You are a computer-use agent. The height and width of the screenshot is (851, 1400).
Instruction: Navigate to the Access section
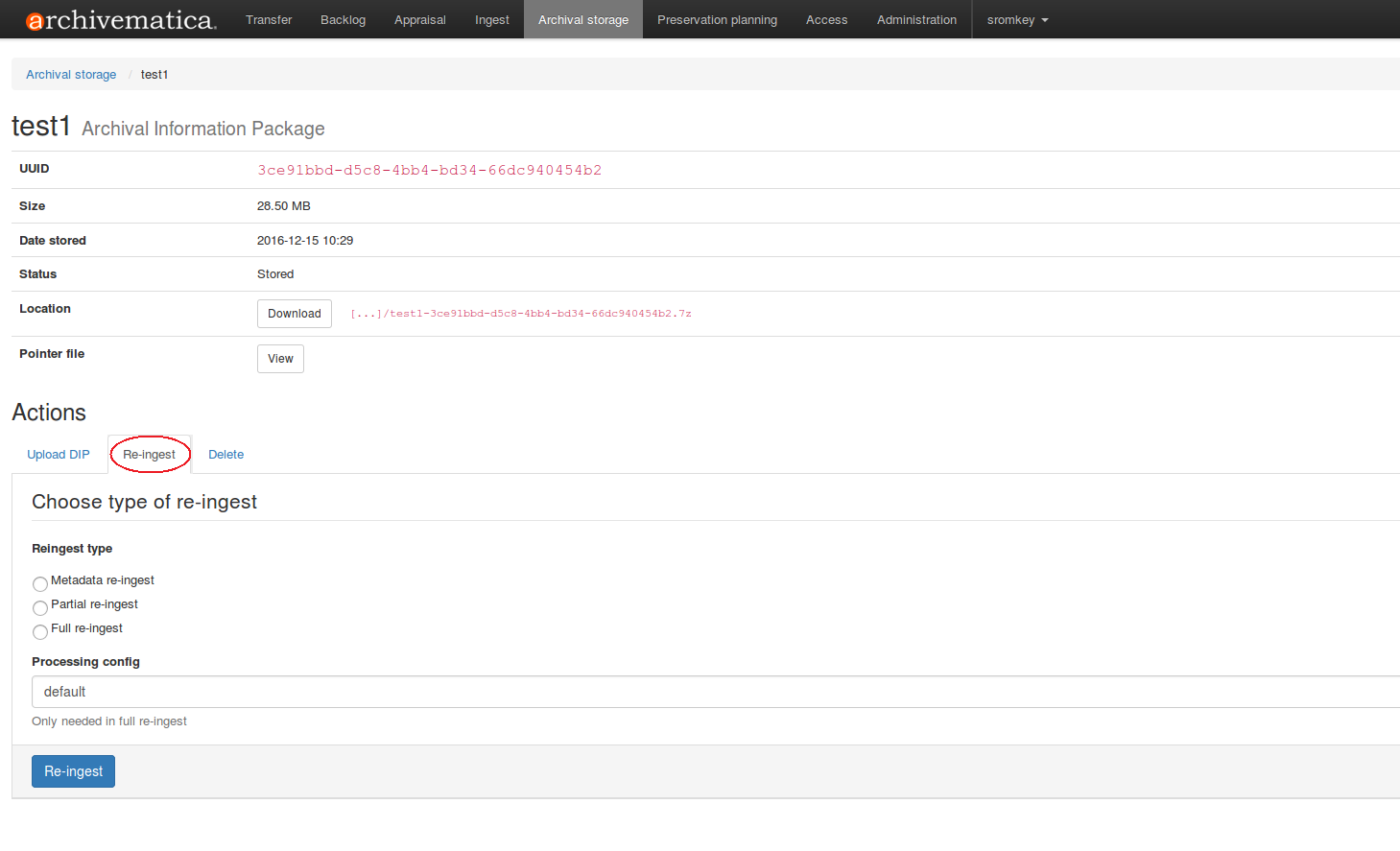(826, 20)
